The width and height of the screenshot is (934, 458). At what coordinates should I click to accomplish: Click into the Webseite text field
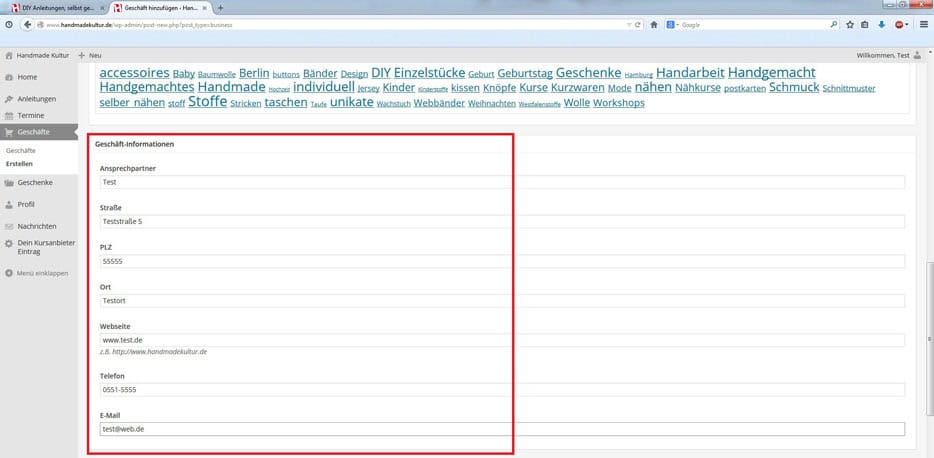click(x=502, y=340)
